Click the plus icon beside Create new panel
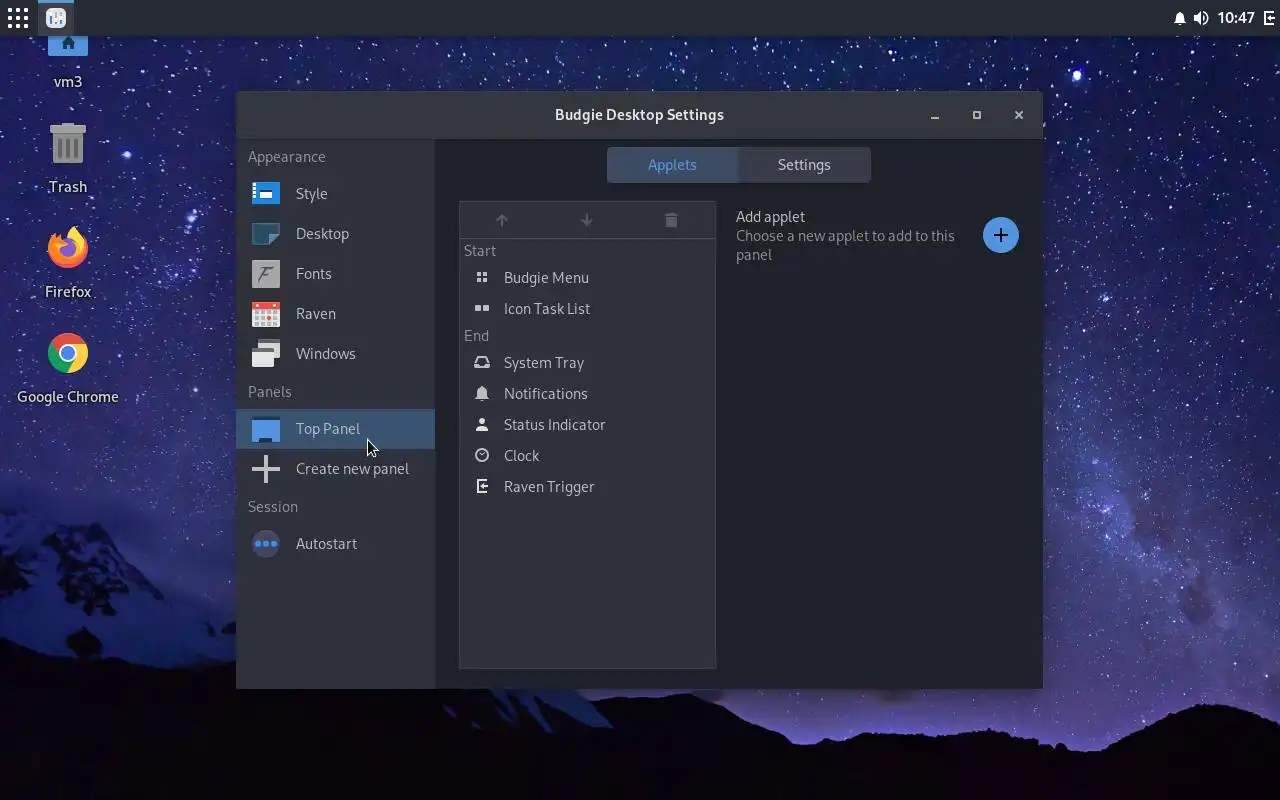Viewport: 1280px width, 800px height. click(x=266, y=468)
